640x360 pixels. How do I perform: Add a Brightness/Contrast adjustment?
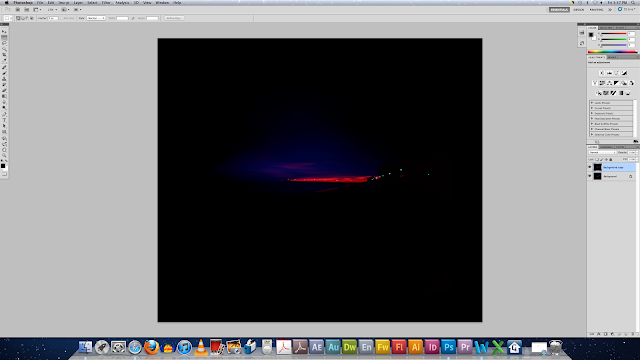coord(602,73)
